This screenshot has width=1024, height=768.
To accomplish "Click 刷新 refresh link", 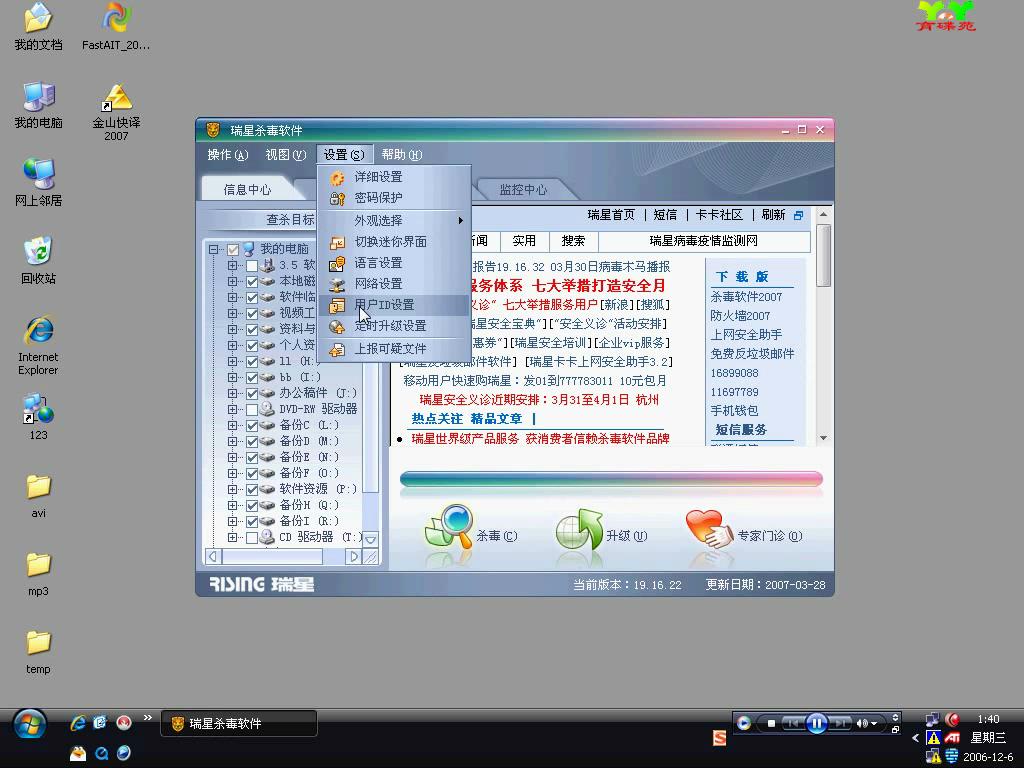I will point(773,215).
